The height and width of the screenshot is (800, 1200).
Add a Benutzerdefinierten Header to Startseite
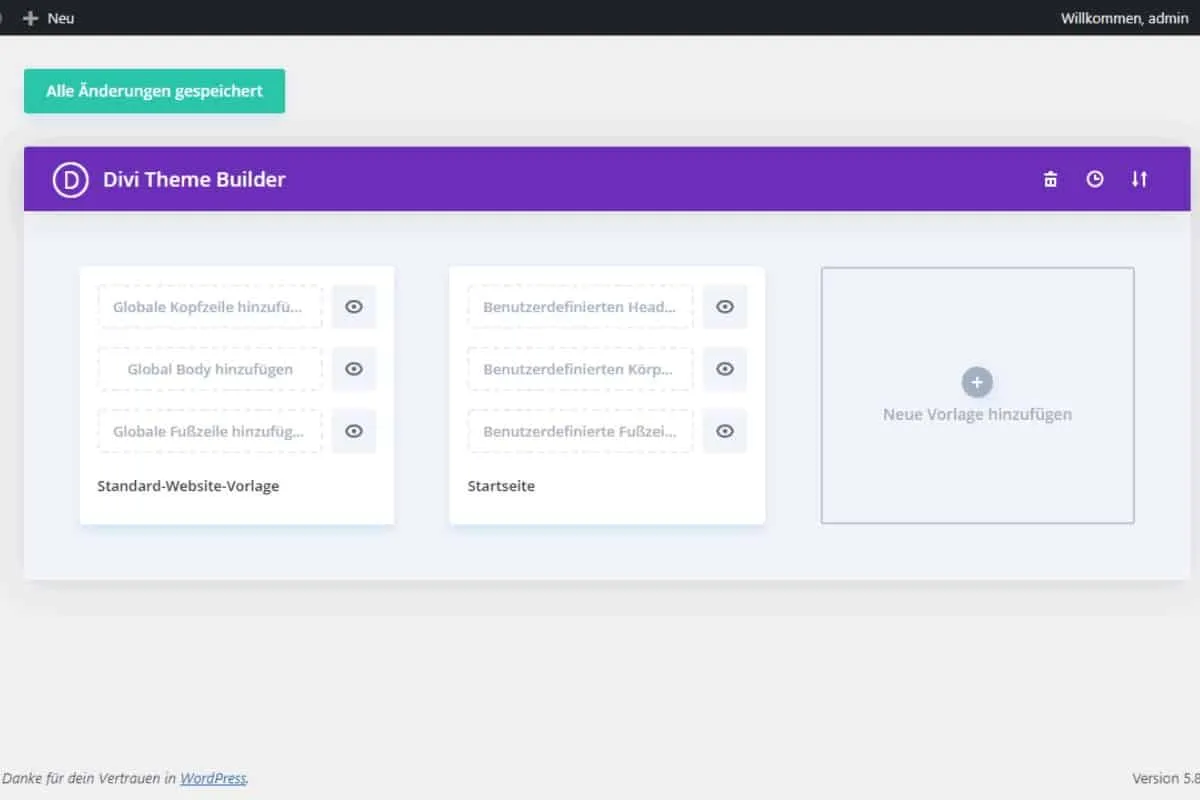[x=579, y=307]
